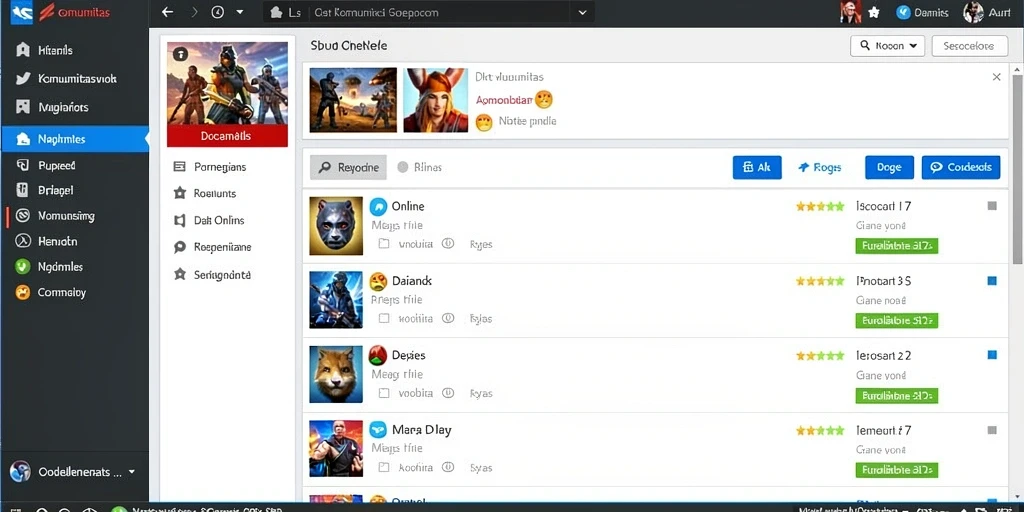Click the Twitter bird icon in sidebar

pyautogui.click(x=23, y=78)
